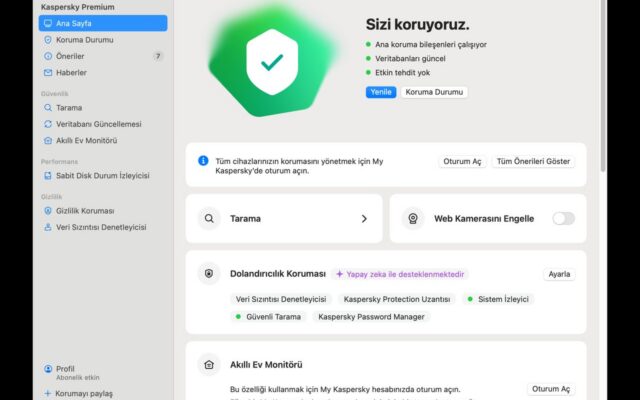
Task: Click the house icon in Akıllı Ev Monitörü card
Action: [x=209, y=364]
